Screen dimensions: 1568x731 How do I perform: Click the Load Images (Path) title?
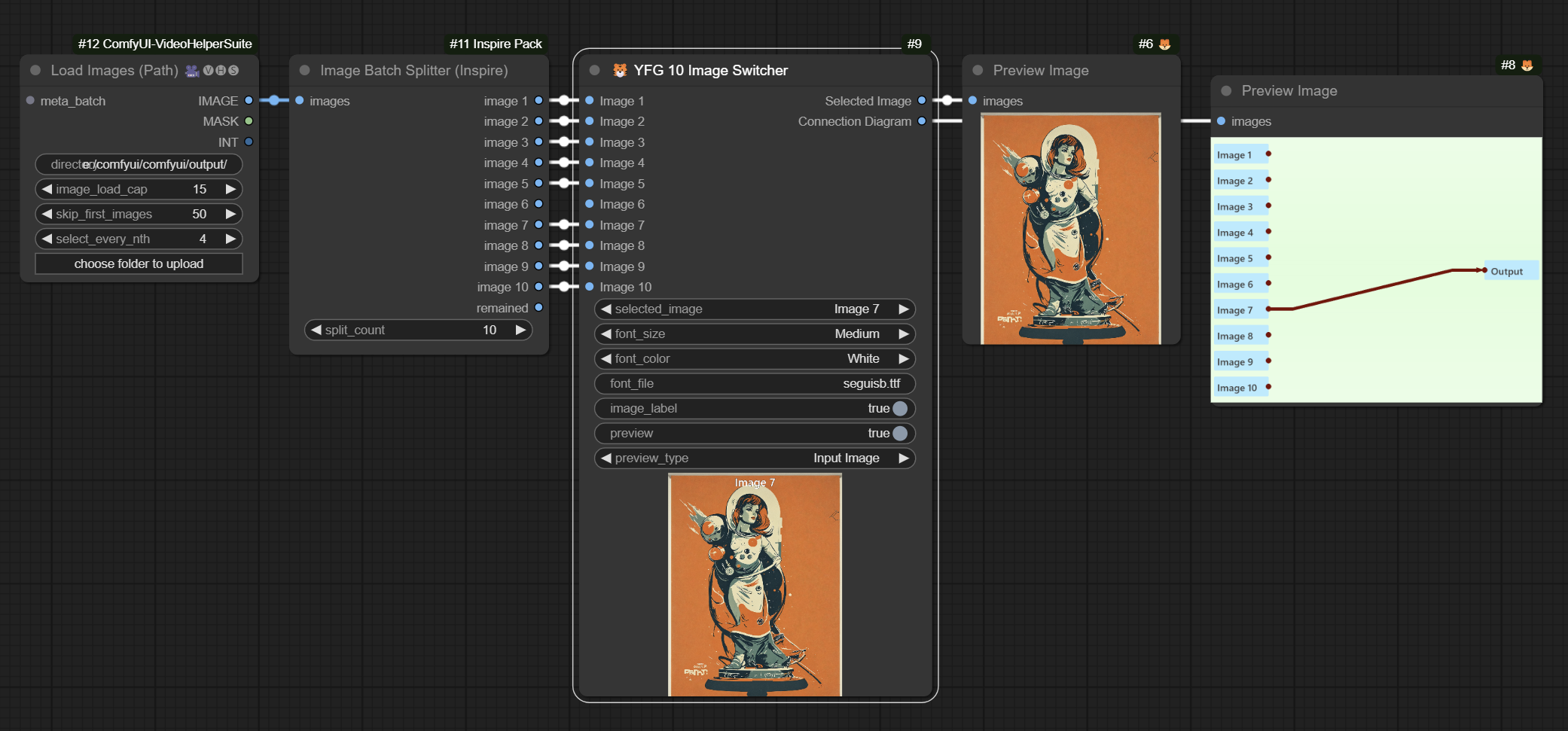pos(114,70)
